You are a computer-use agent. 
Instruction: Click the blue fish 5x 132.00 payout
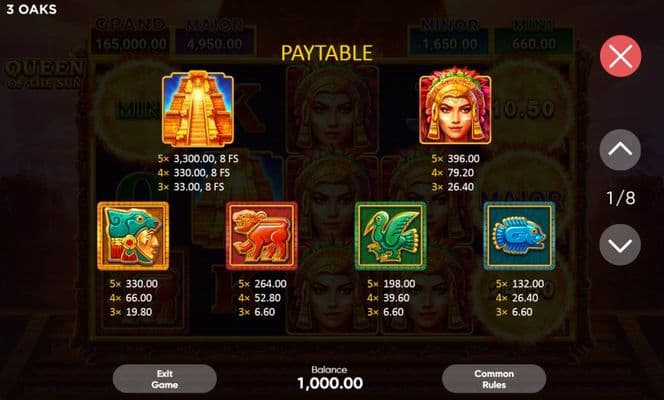(x=520, y=284)
